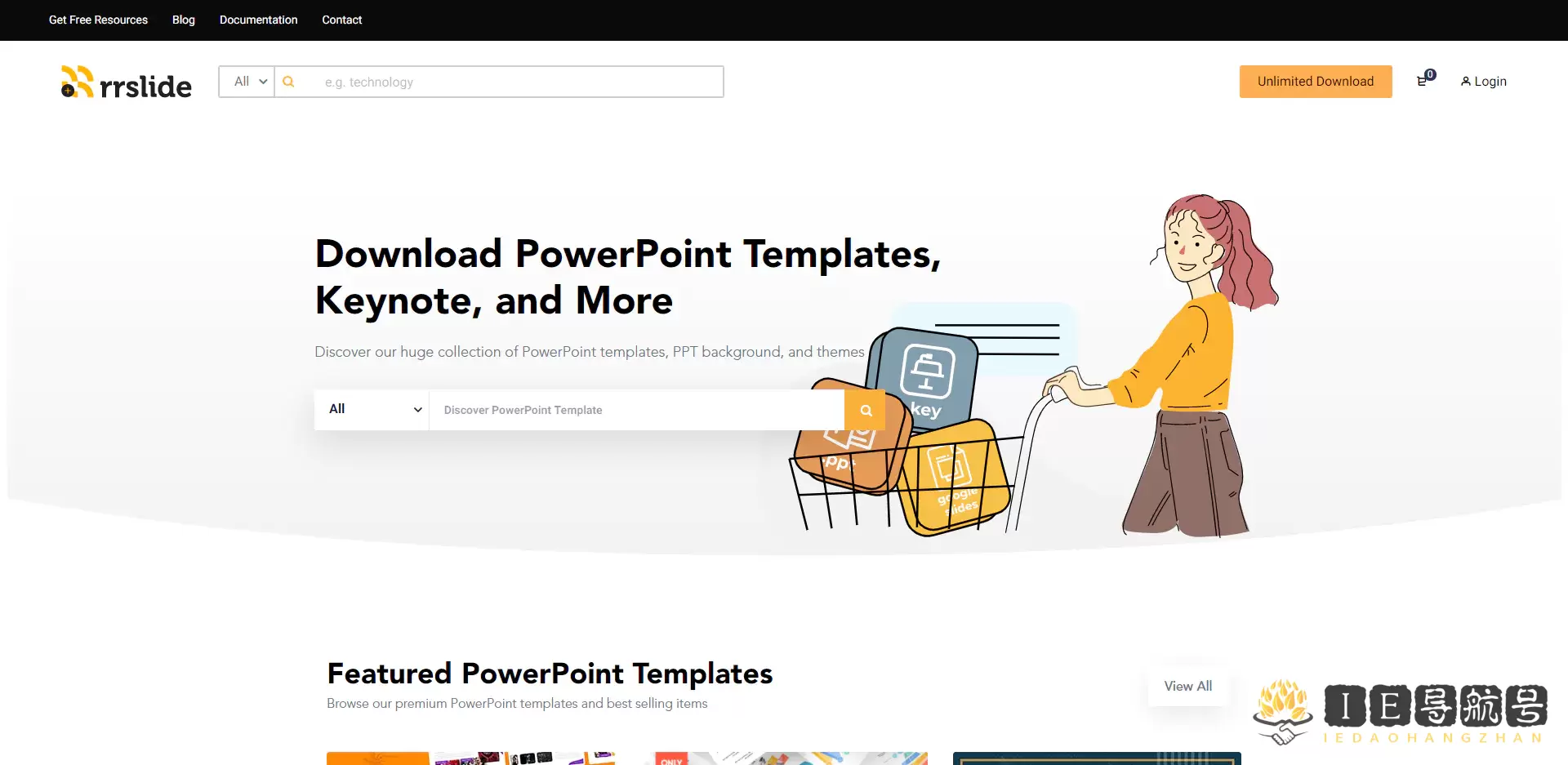Click the Featured PowerPoint Templates heading
The image size is (1568, 765).
pyautogui.click(x=550, y=674)
